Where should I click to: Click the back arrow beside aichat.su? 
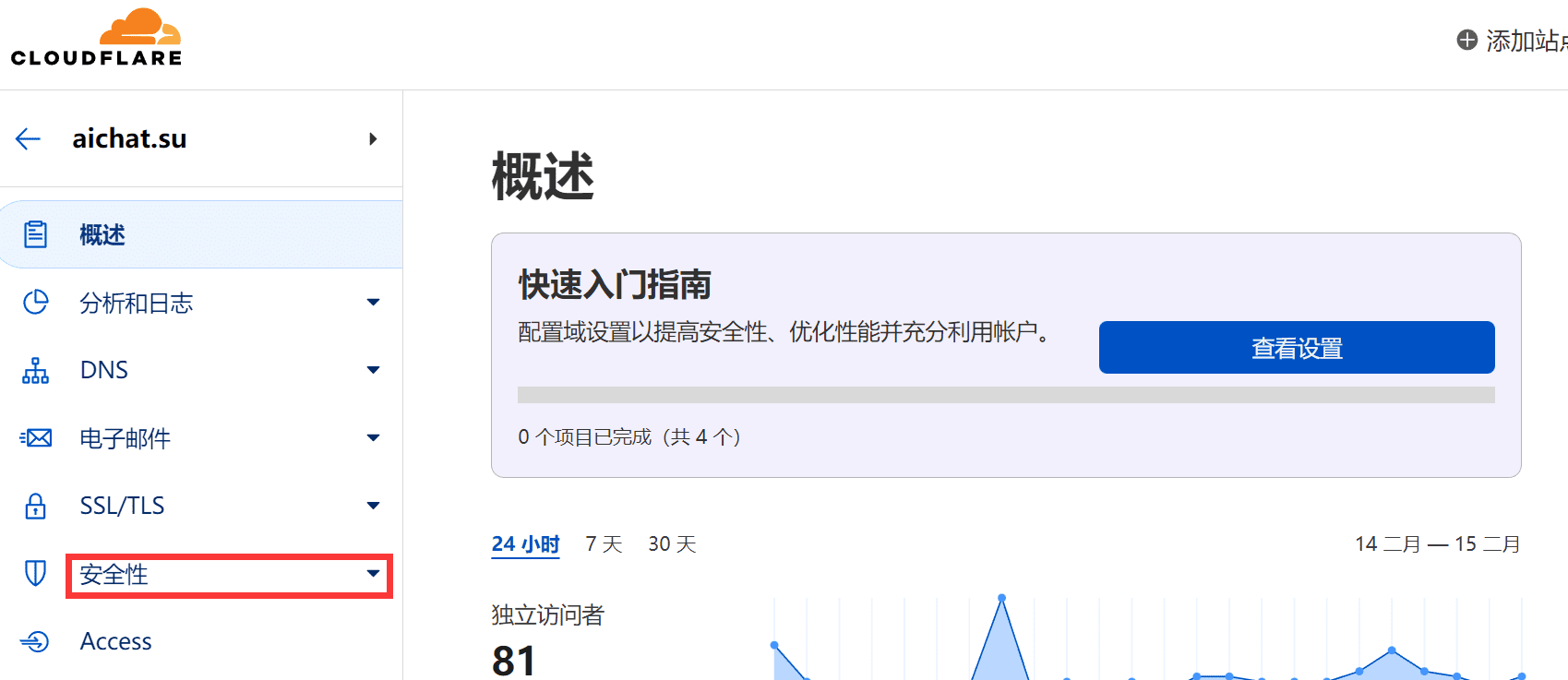[29, 139]
